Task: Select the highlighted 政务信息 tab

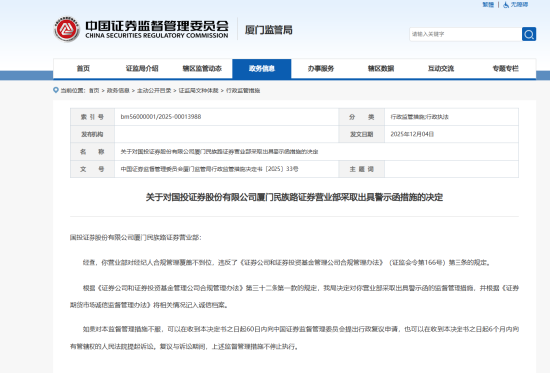Action: (262, 69)
